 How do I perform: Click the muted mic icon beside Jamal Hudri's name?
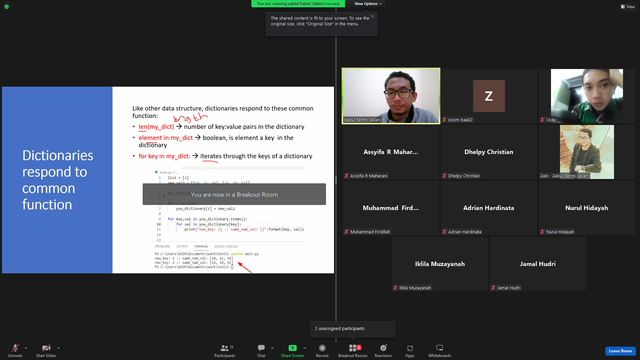pyautogui.click(x=493, y=288)
